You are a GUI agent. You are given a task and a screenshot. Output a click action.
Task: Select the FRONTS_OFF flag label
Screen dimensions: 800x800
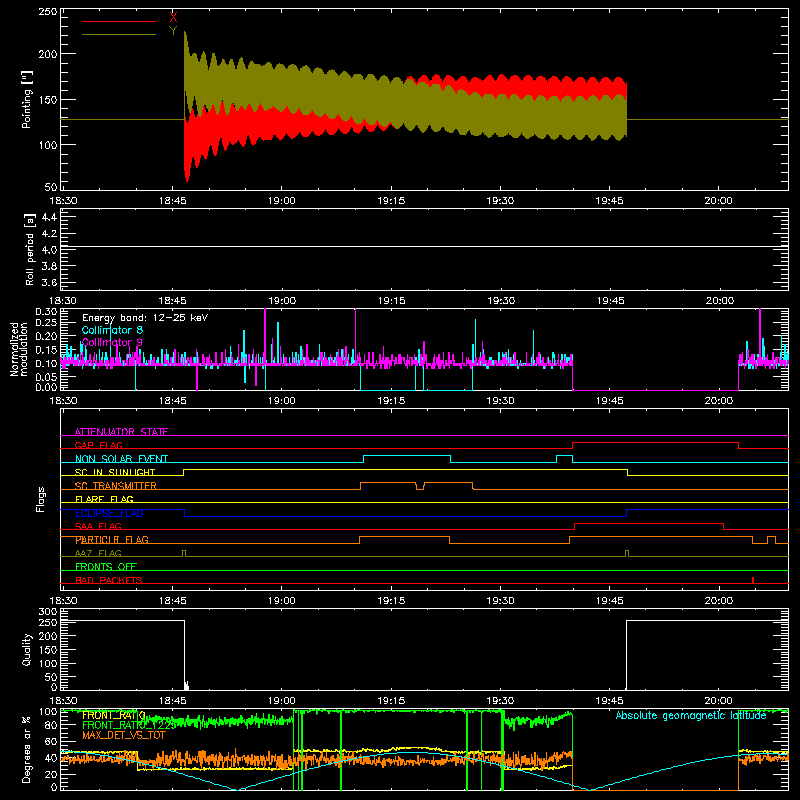coord(106,567)
